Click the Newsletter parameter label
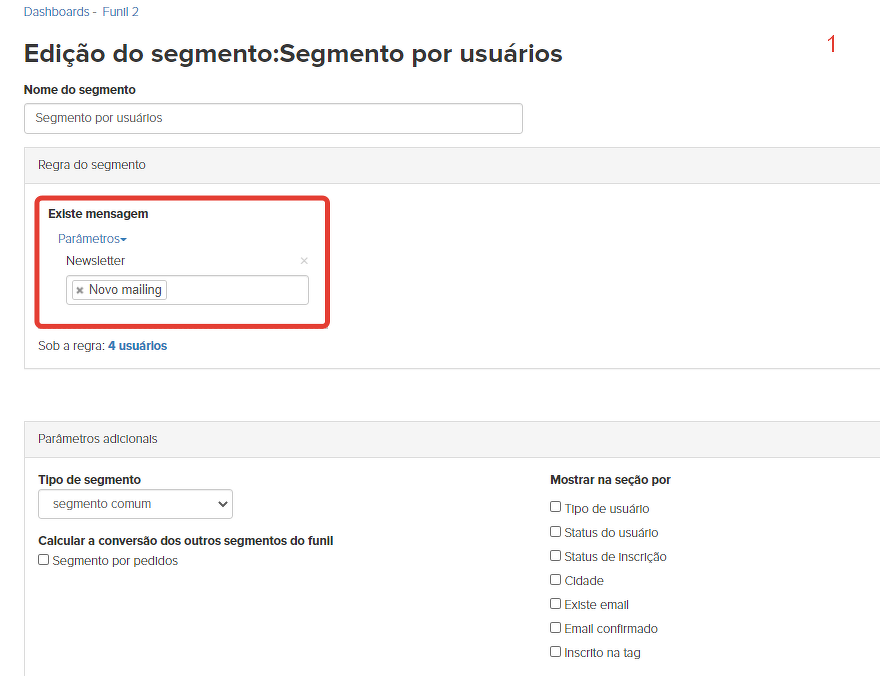The width and height of the screenshot is (880, 676). tap(96, 261)
